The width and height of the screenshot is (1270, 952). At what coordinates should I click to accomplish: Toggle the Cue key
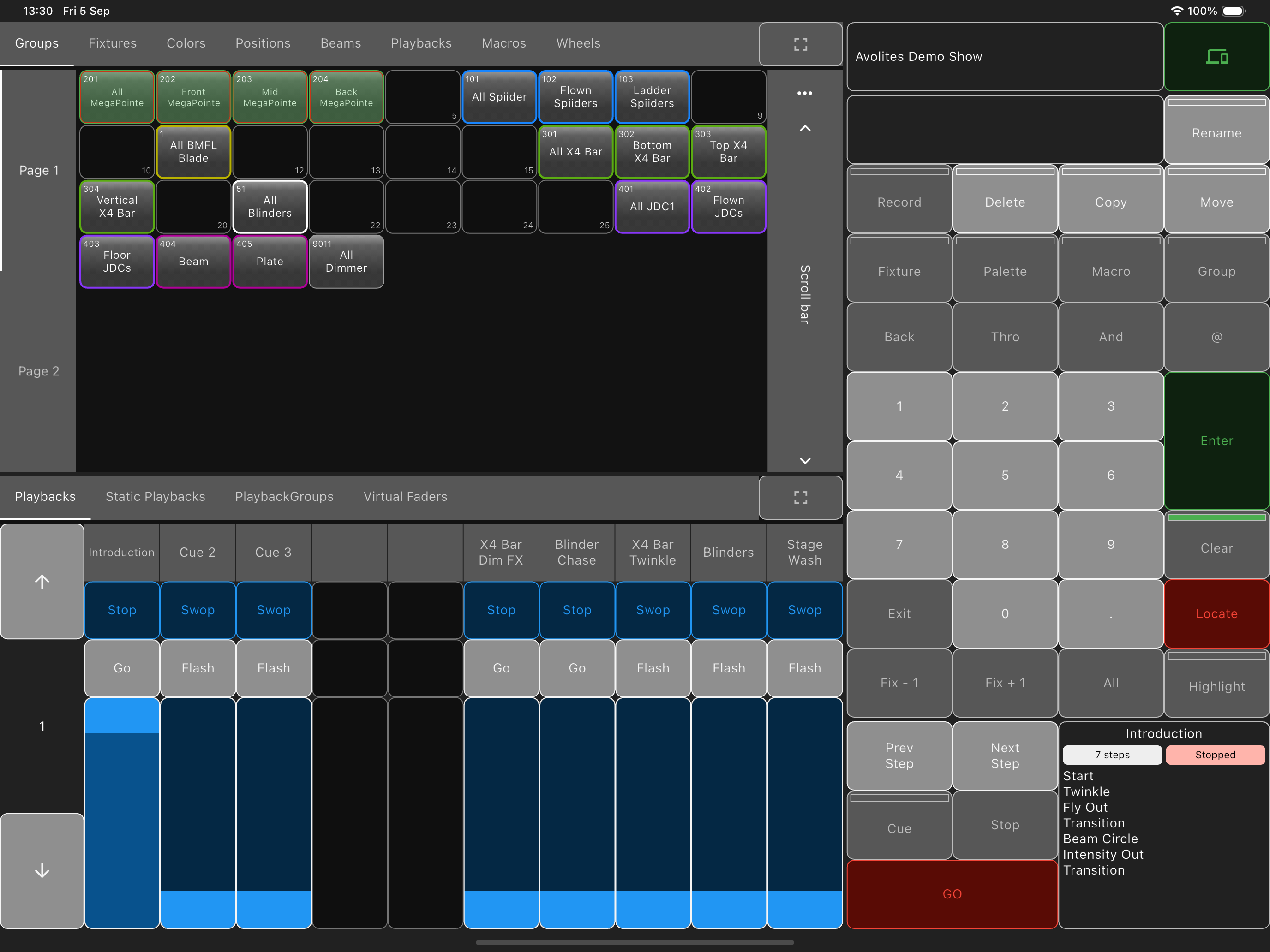coord(899,825)
